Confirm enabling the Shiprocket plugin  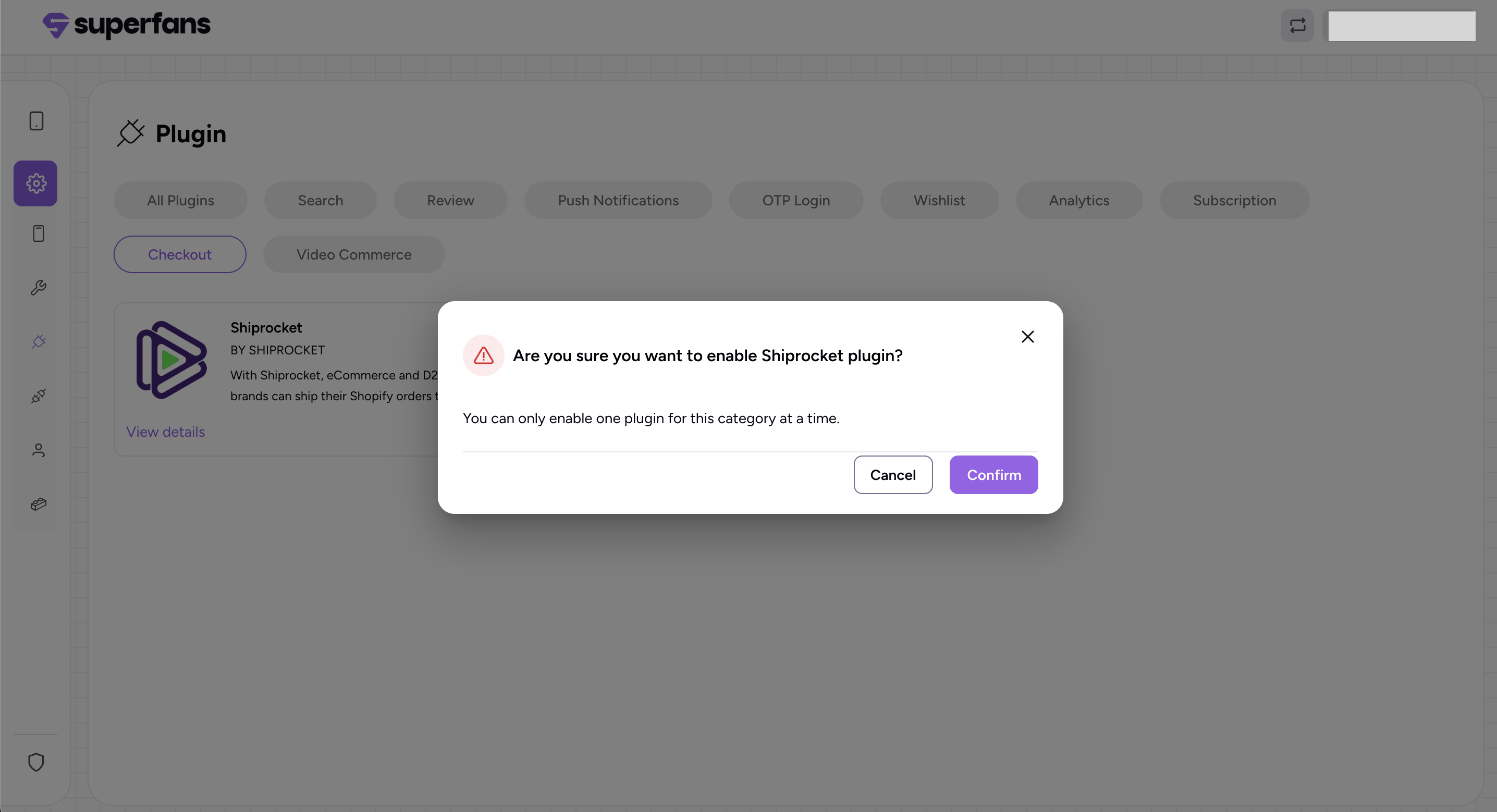pos(993,475)
